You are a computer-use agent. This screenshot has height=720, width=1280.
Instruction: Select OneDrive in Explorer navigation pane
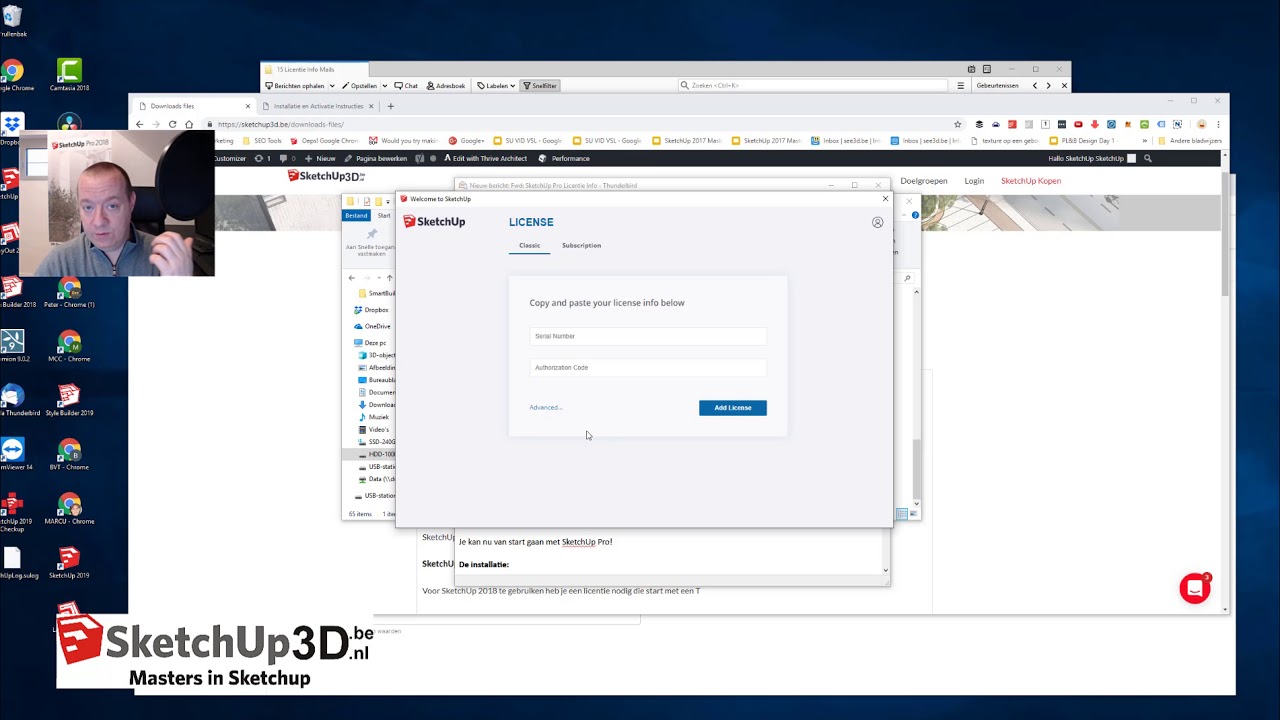point(373,326)
